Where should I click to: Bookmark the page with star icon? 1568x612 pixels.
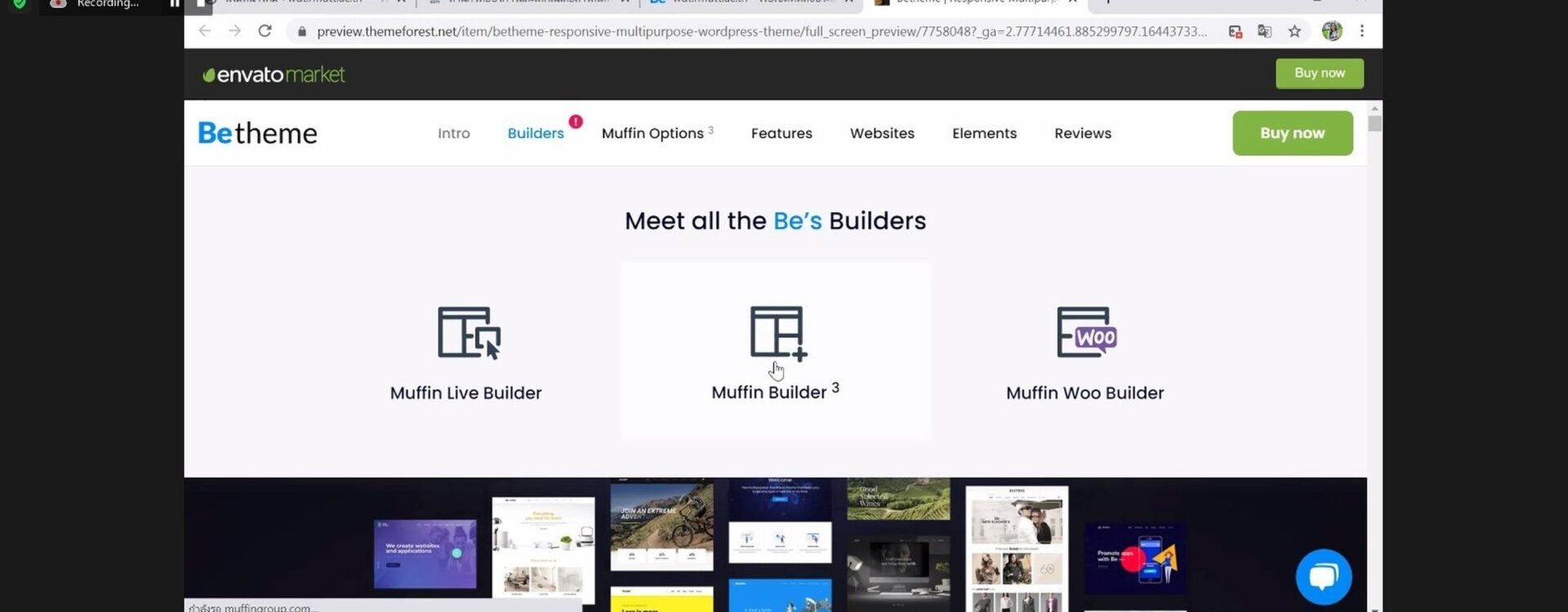tap(1294, 32)
